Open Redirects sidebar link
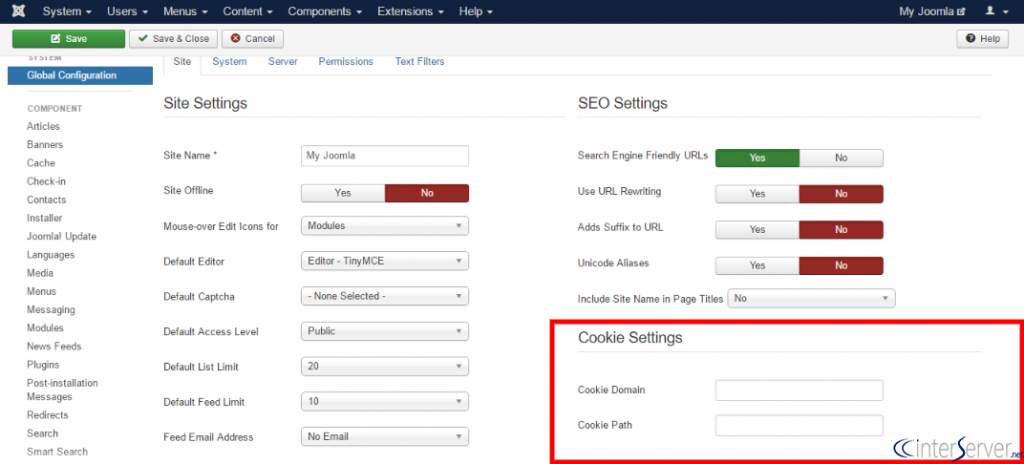The height and width of the screenshot is (464, 1024). [47, 415]
